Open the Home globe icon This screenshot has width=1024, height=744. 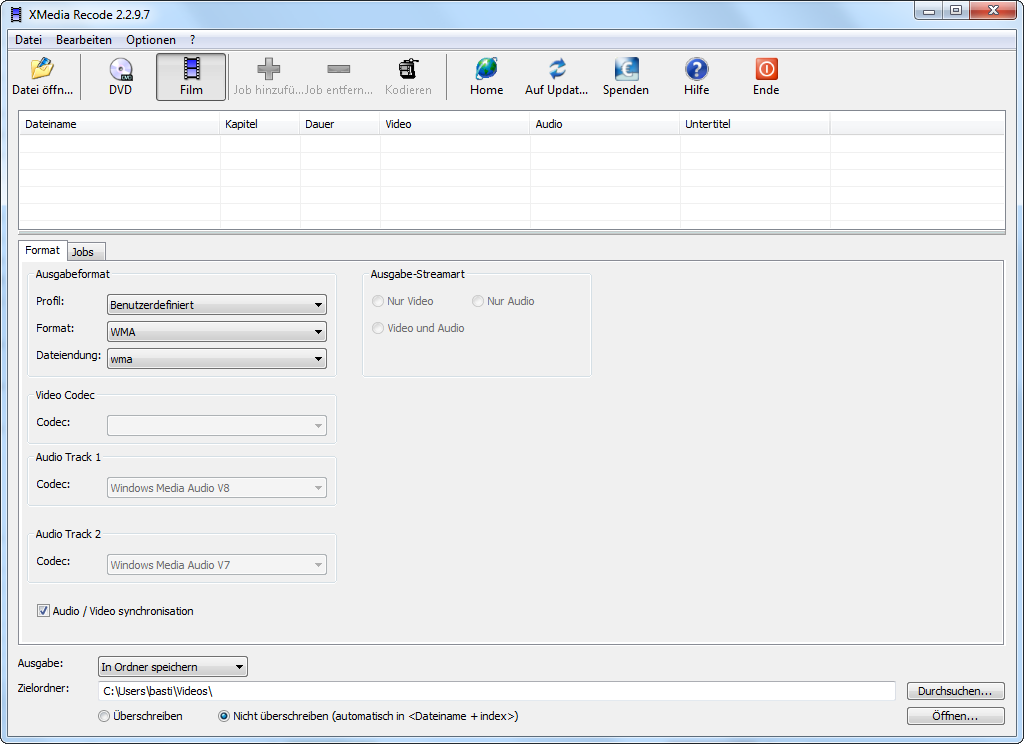point(486,69)
